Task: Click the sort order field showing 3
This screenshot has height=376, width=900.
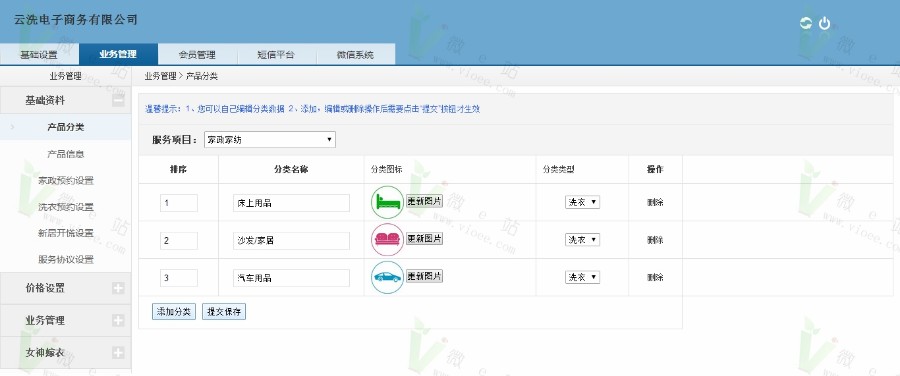Action: pos(179,278)
